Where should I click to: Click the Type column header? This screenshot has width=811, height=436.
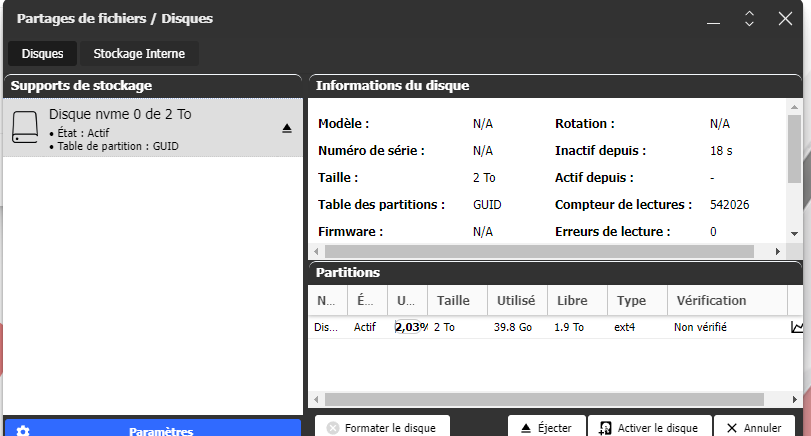[631, 300]
